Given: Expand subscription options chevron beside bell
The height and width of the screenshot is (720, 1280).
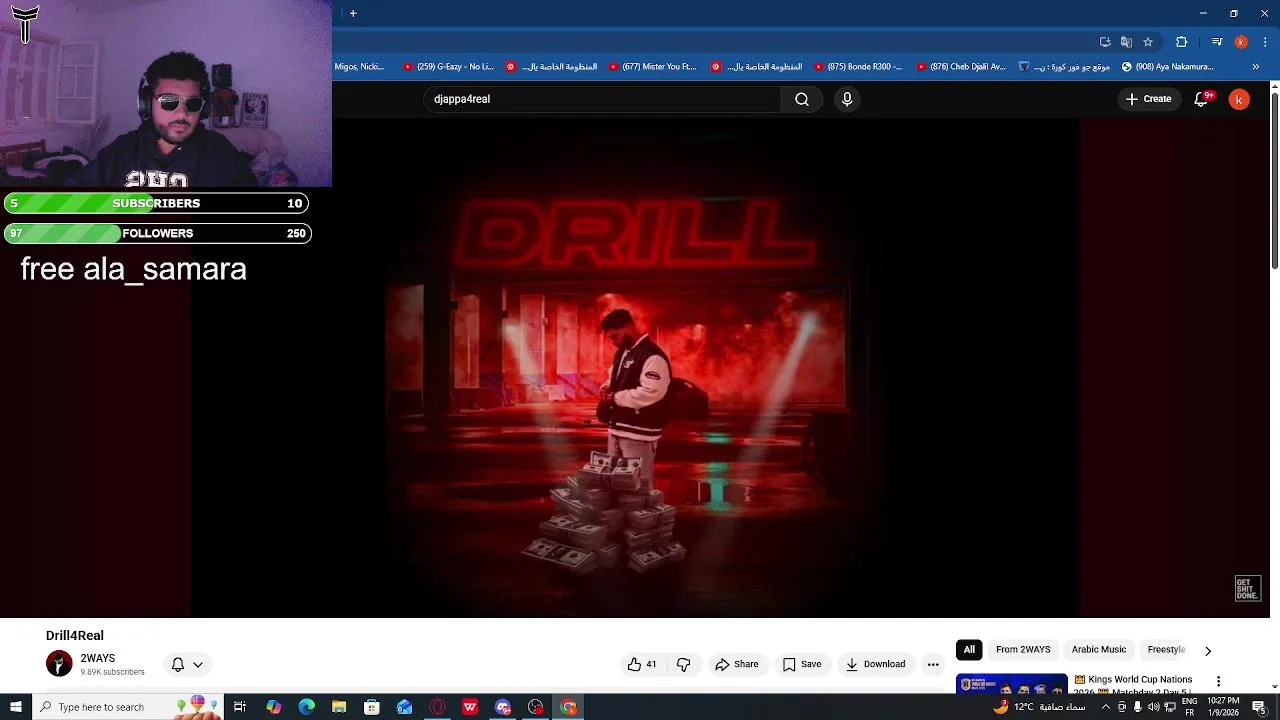Looking at the screenshot, I should tap(198, 664).
